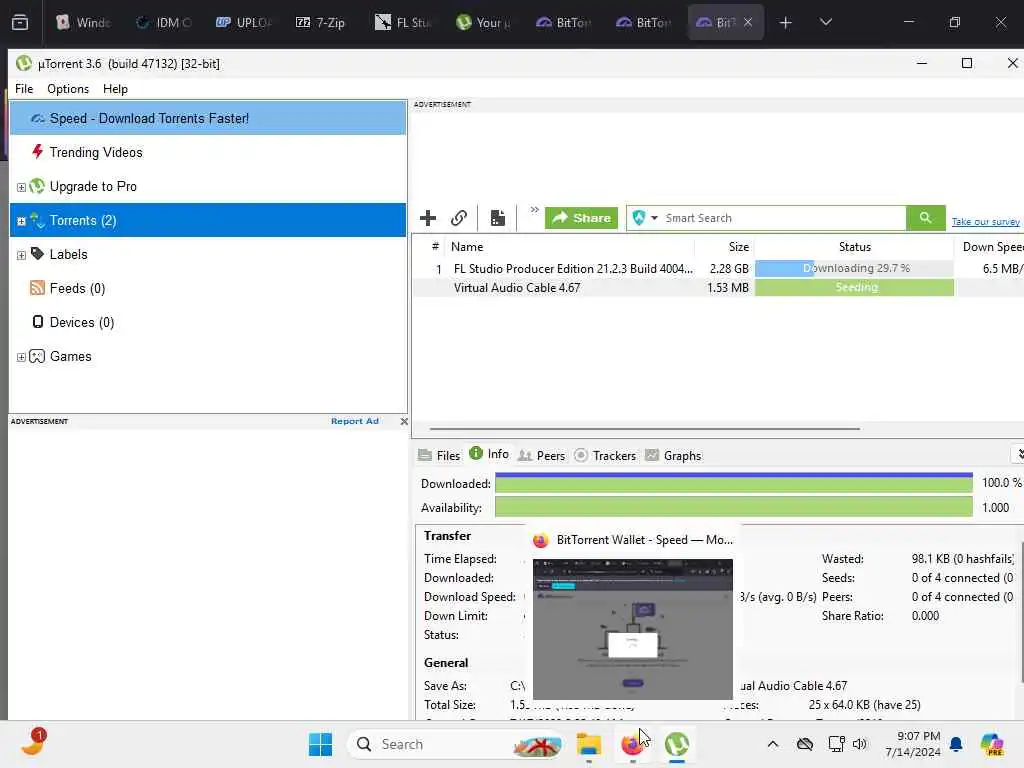Expand the toolbar overflow chevrons
This screenshot has height=768, width=1024.
click(534, 210)
